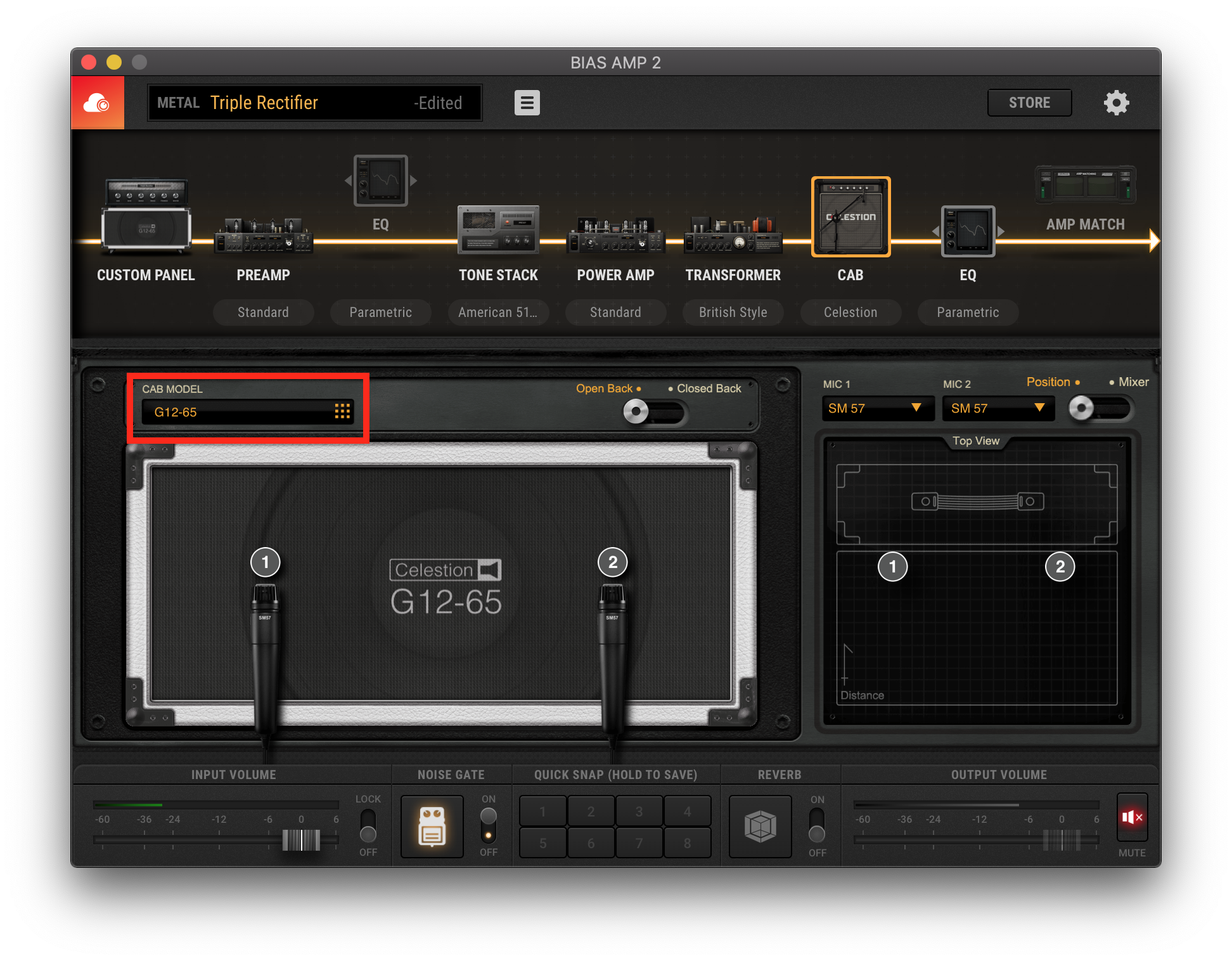1232x961 pixels.
Task: Open the second Parametric EQ selector
Action: click(968, 313)
